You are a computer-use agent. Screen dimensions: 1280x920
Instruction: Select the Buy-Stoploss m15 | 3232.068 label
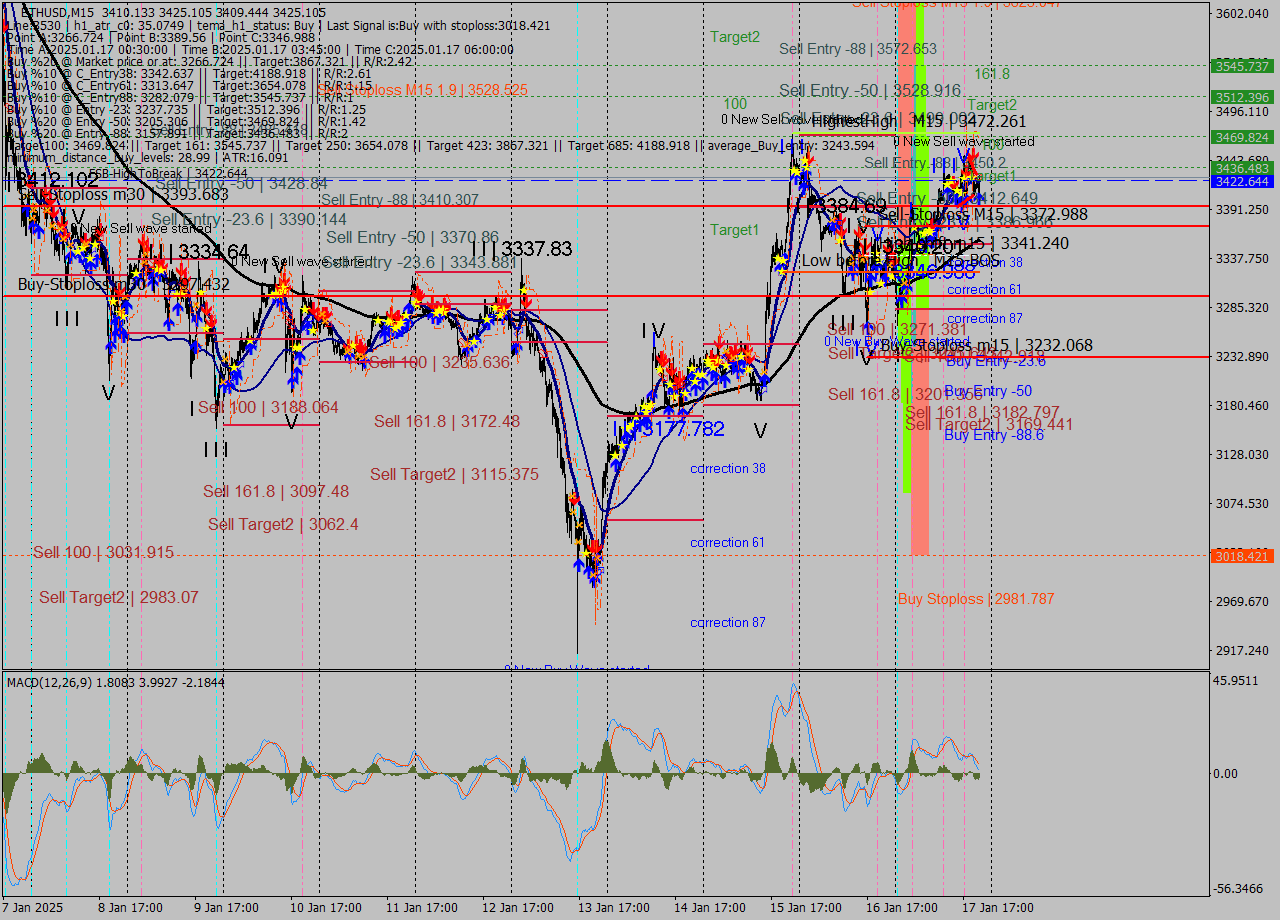(x=986, y=345)
